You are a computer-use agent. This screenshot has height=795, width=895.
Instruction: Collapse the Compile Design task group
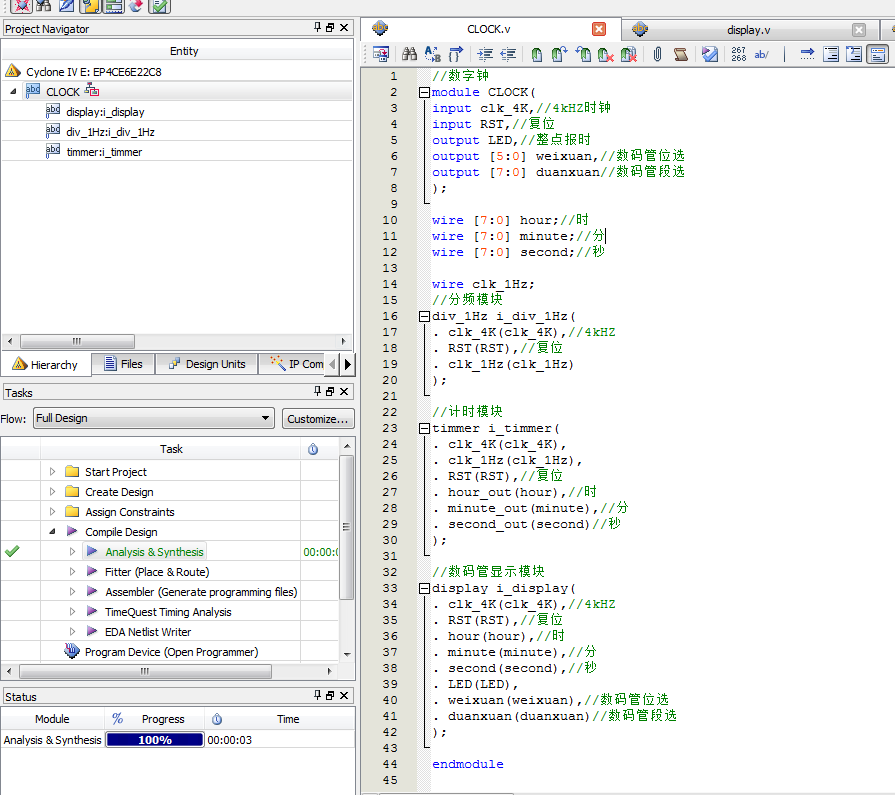[x=53, y=531]
